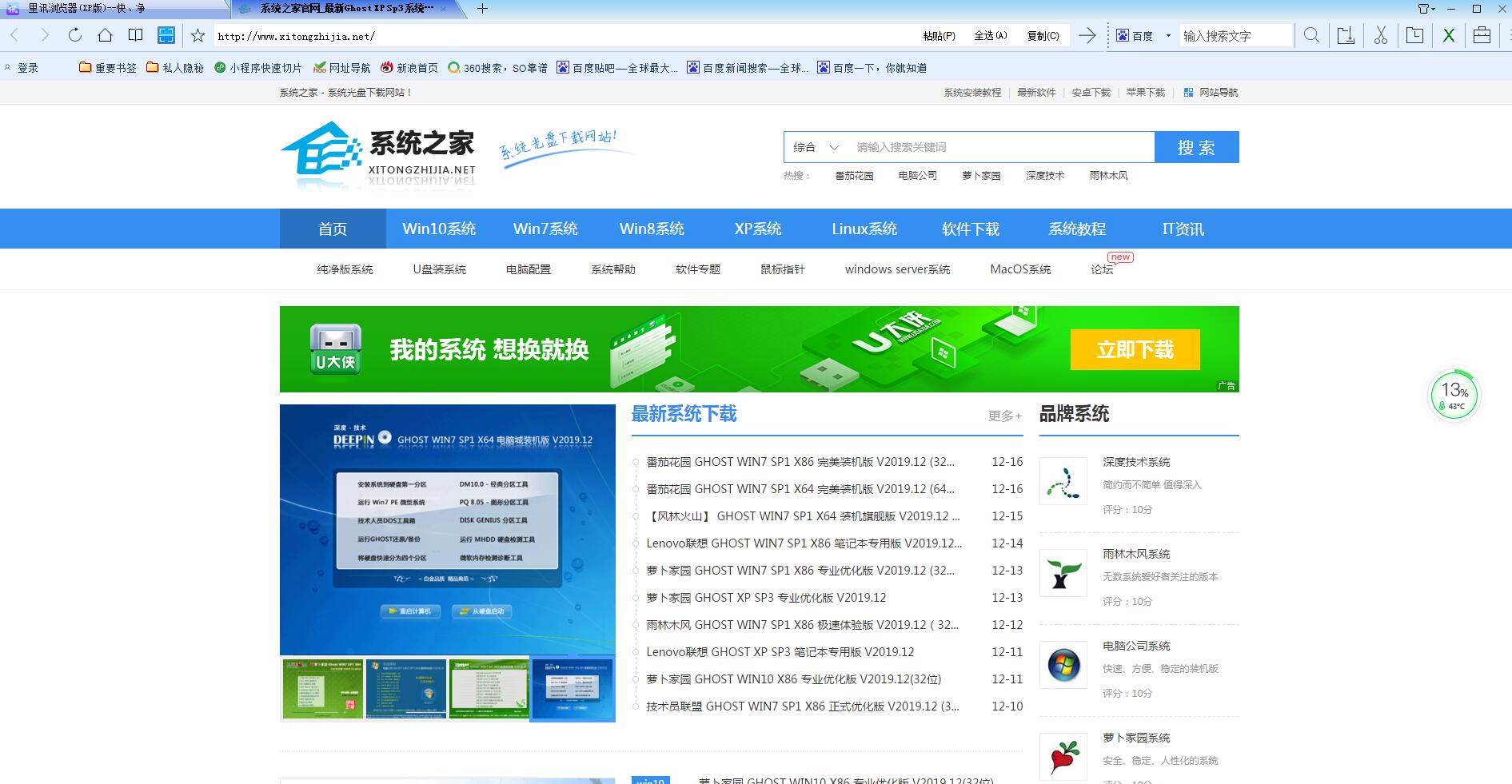Image resolution: width=1512 pixels, height=784 pixels.
Task: Click the magnifier search icon in toolbar
Action: click(1311, 35)
